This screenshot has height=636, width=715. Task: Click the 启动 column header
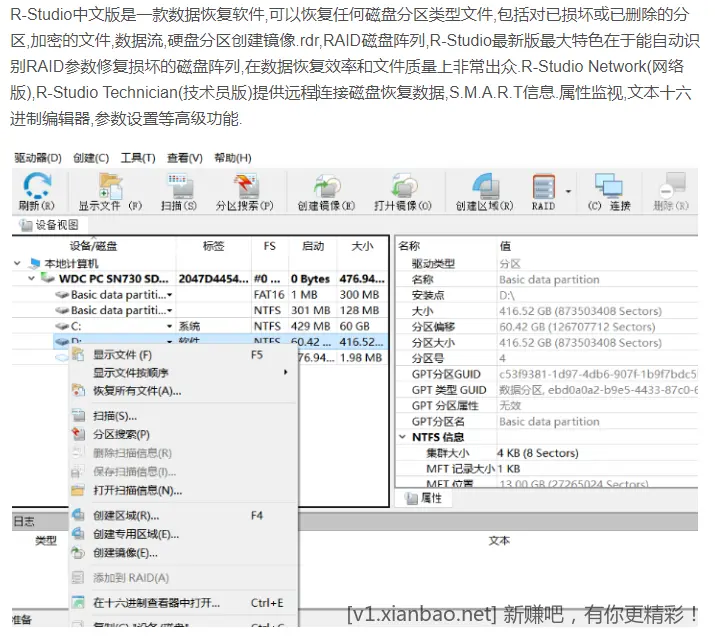click(x=313, y=246)
